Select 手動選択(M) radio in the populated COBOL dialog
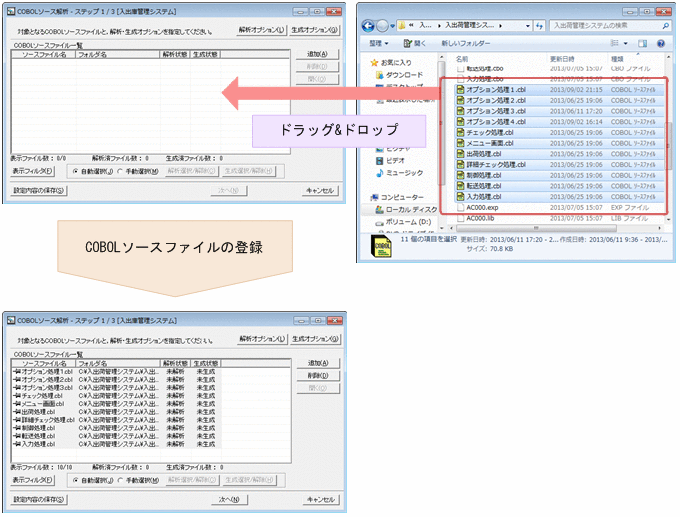Screen dimensions: 680x517 [120, 480]
